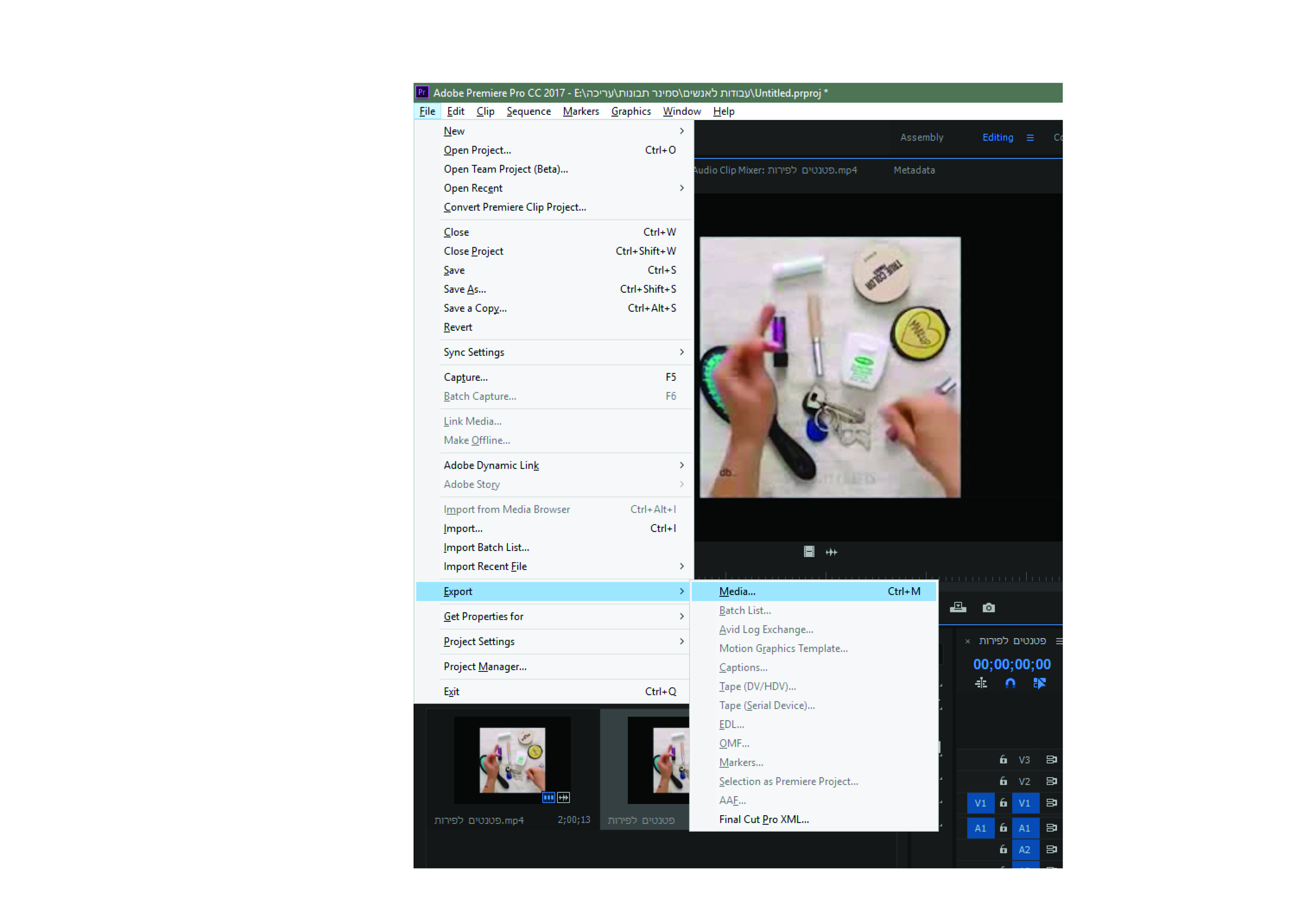Screen dimensions: 1307x924
Task: Open the Editing workspace hamburger menu
Action: click(1030, 138)
